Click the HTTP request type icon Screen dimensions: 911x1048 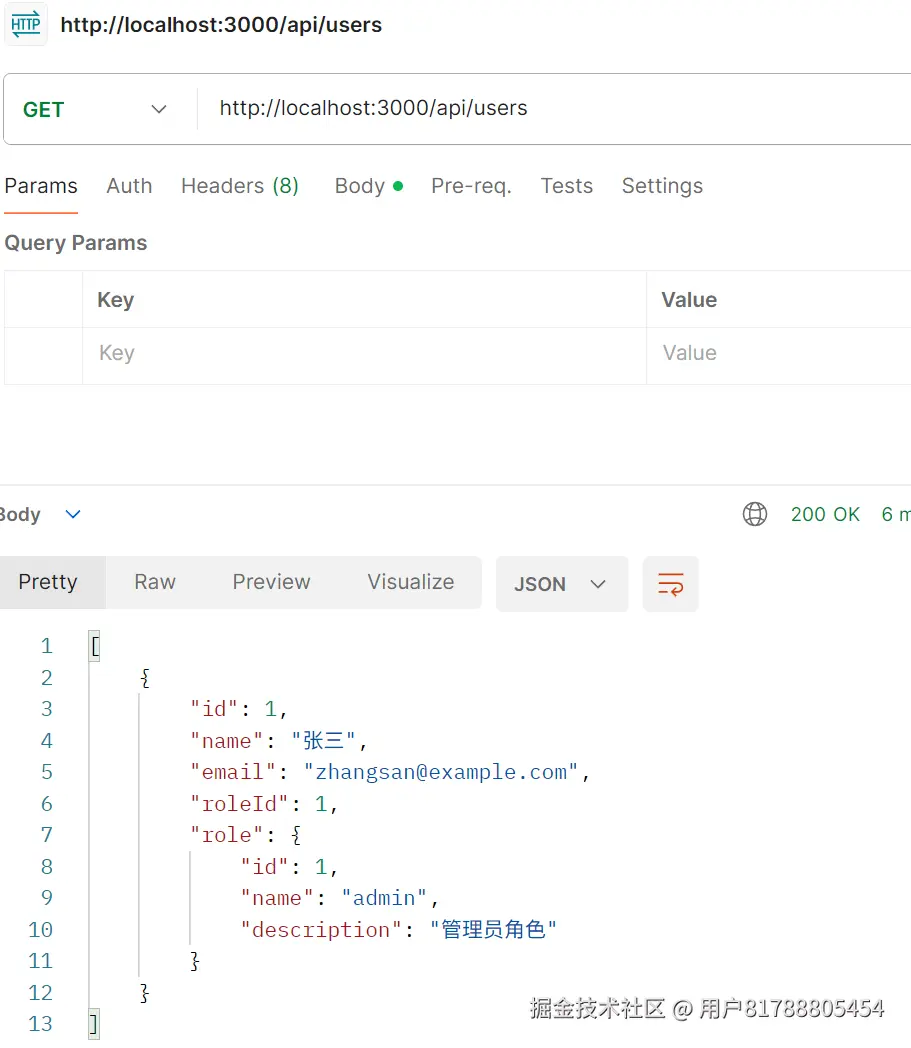point(25,25)
